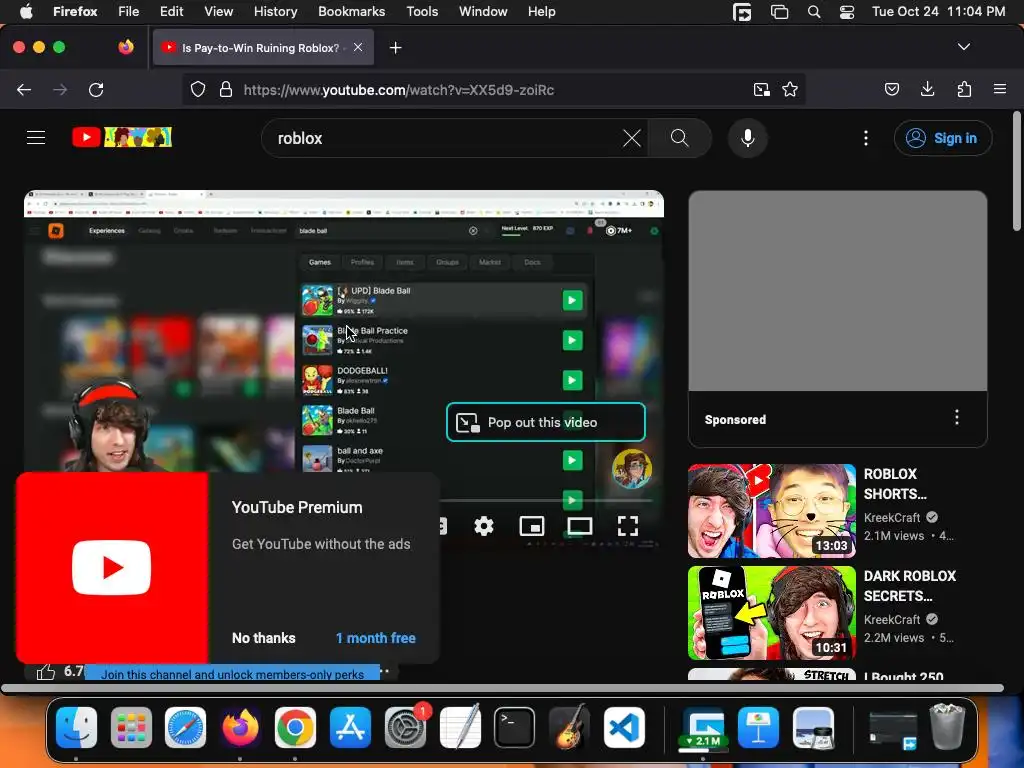Open the channel watermark avatar in video

coord(632,468)
